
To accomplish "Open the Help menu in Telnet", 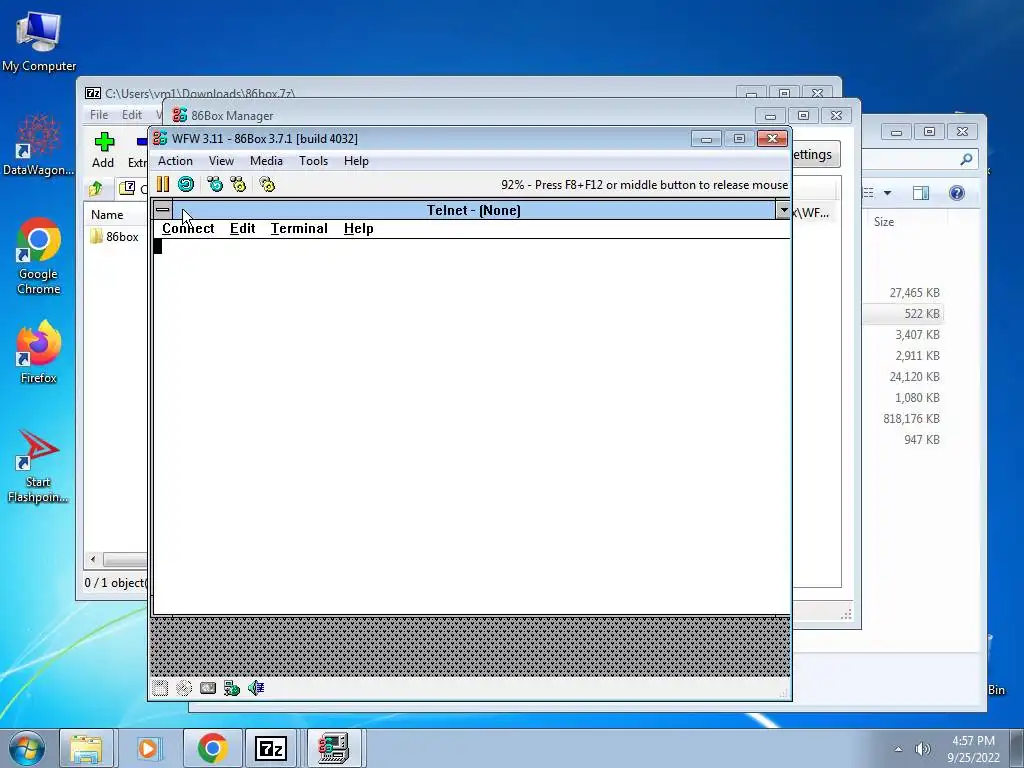I will (x=359, y=229).
